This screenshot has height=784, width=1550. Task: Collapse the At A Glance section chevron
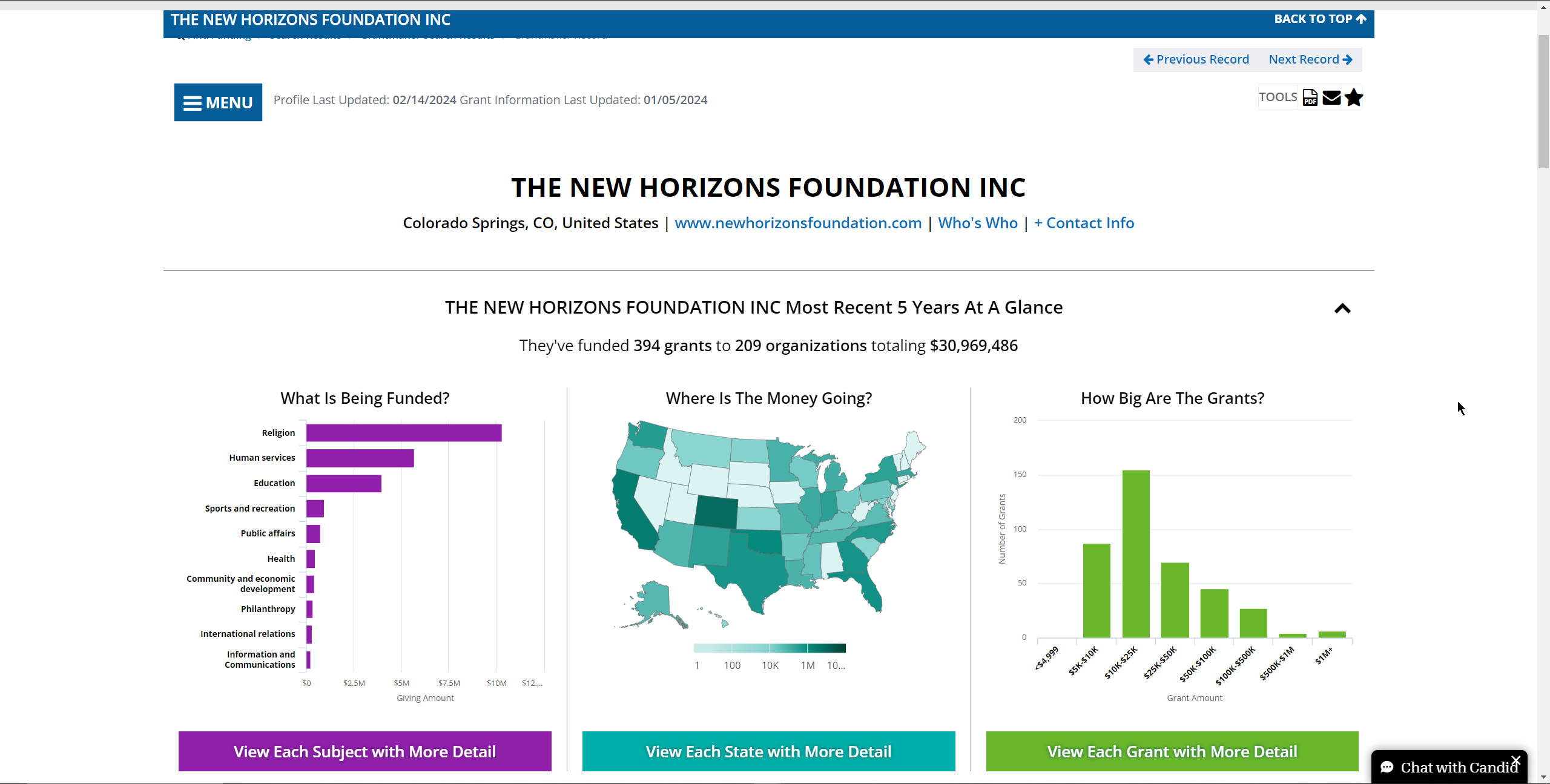tap(1342, 309)
